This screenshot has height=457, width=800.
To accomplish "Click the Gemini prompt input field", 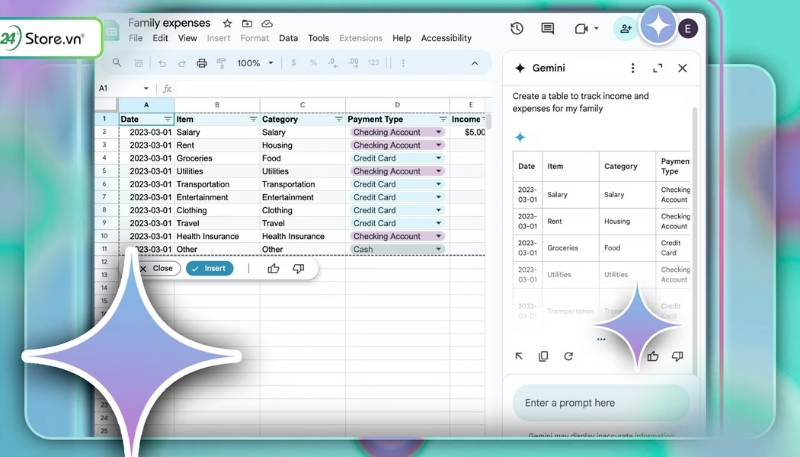I will (x=601, y=402).
